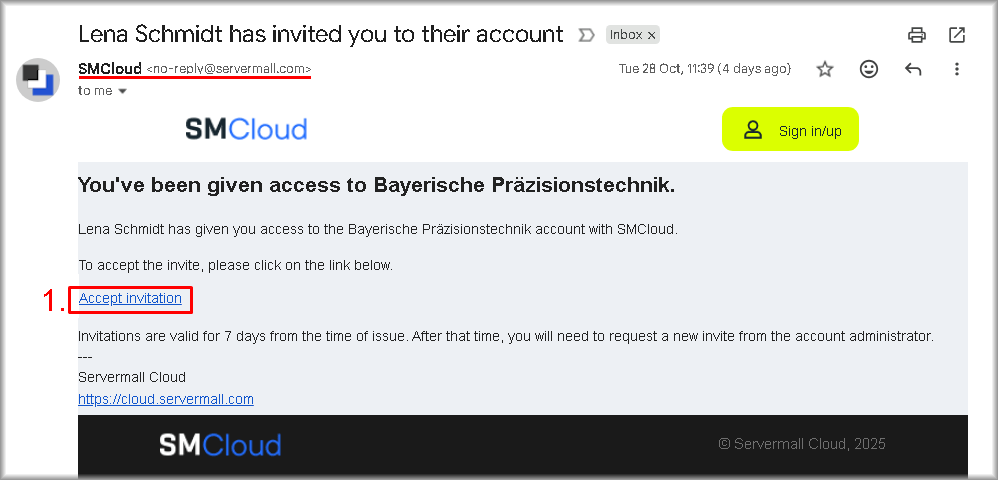Click the sender's avatar picture
Image resolution: width=998 pixels, height=480 pixels.
click(x=38, y=79)
